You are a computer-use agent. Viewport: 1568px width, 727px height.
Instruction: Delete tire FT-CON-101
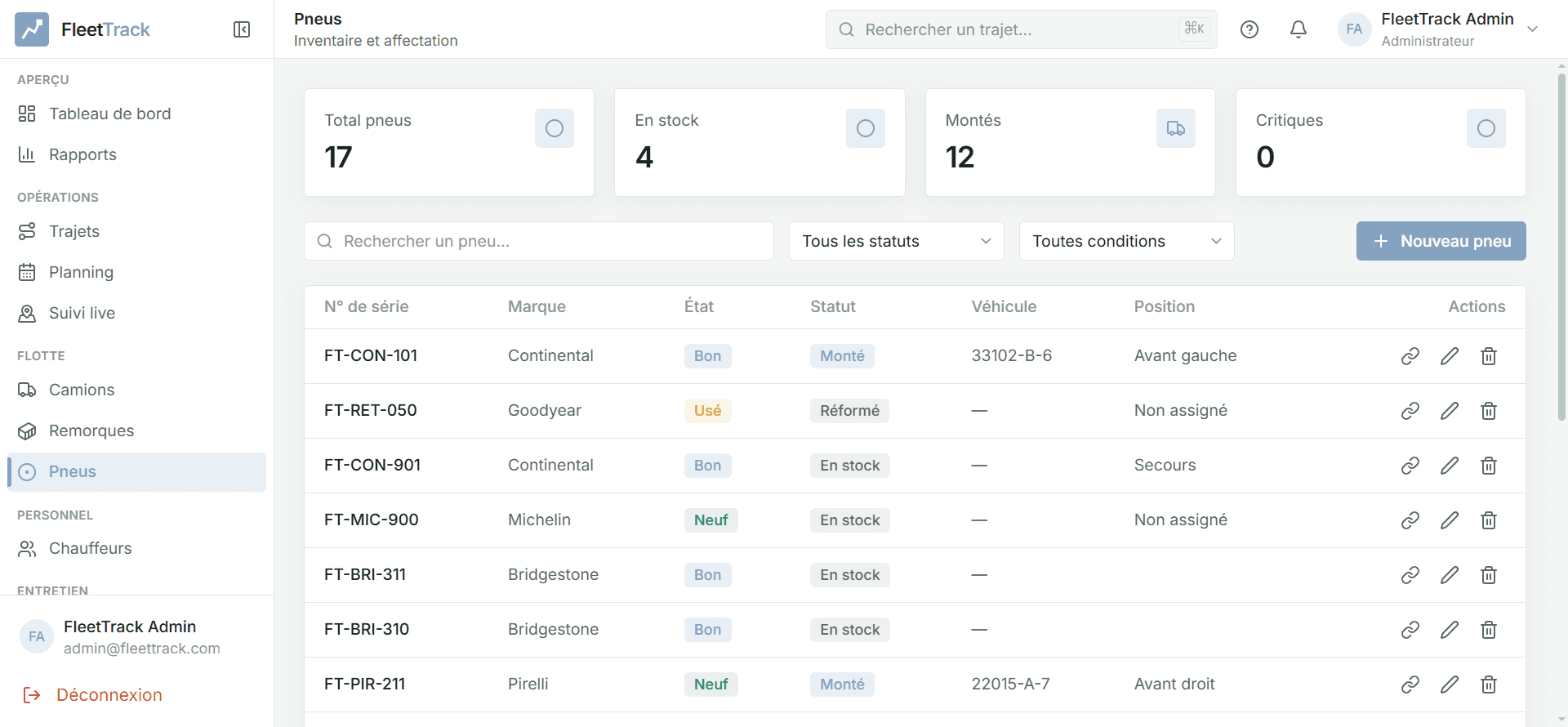pos(1489,356)
